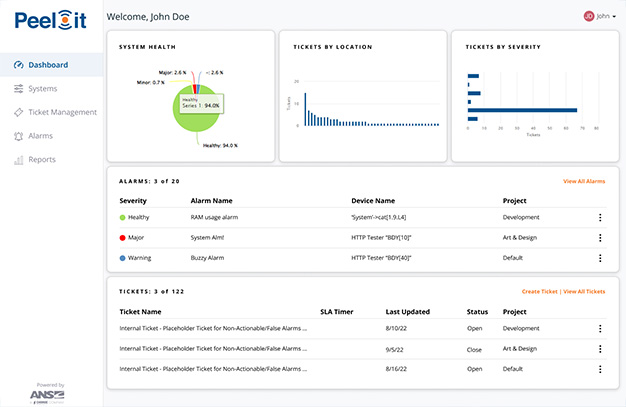Screen dimensions: 626x407
Task: Click the blue Warning severity dot
Action: click(x=123, y=258)
